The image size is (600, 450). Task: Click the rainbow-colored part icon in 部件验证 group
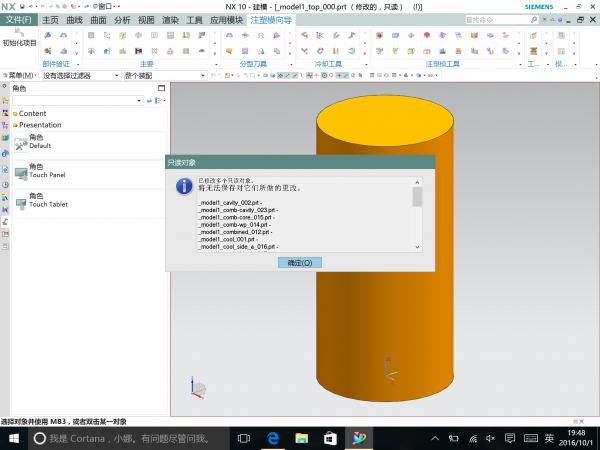click(x=48, y=51)
